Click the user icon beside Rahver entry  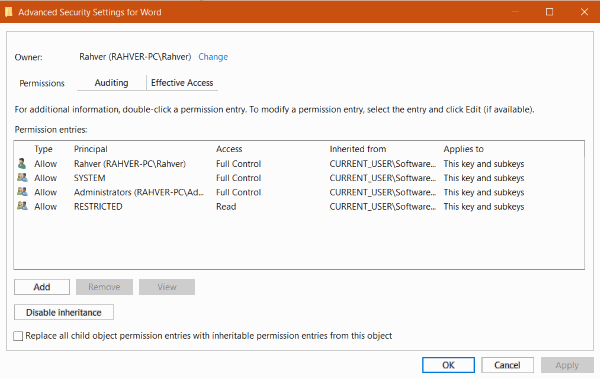(x=22, y=163)
